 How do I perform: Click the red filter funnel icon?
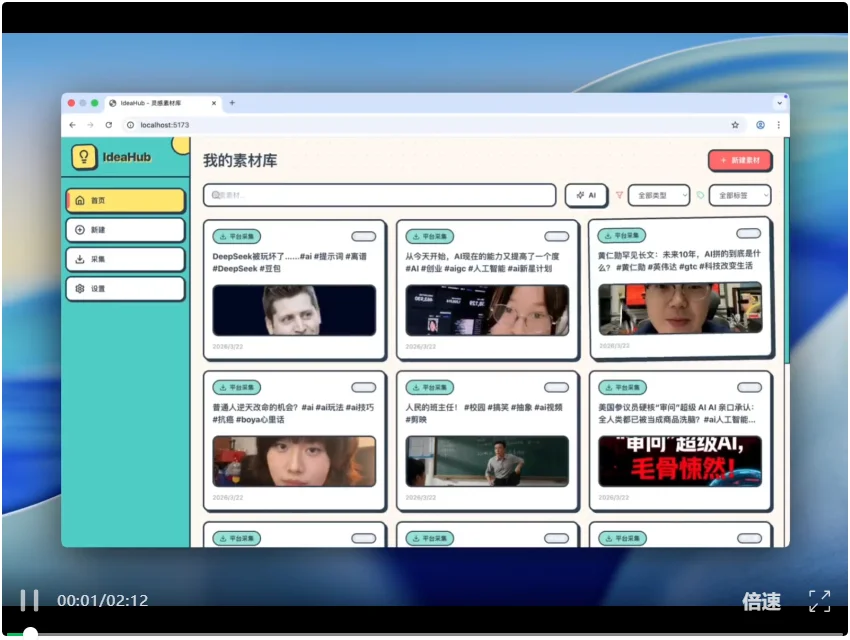619,195
